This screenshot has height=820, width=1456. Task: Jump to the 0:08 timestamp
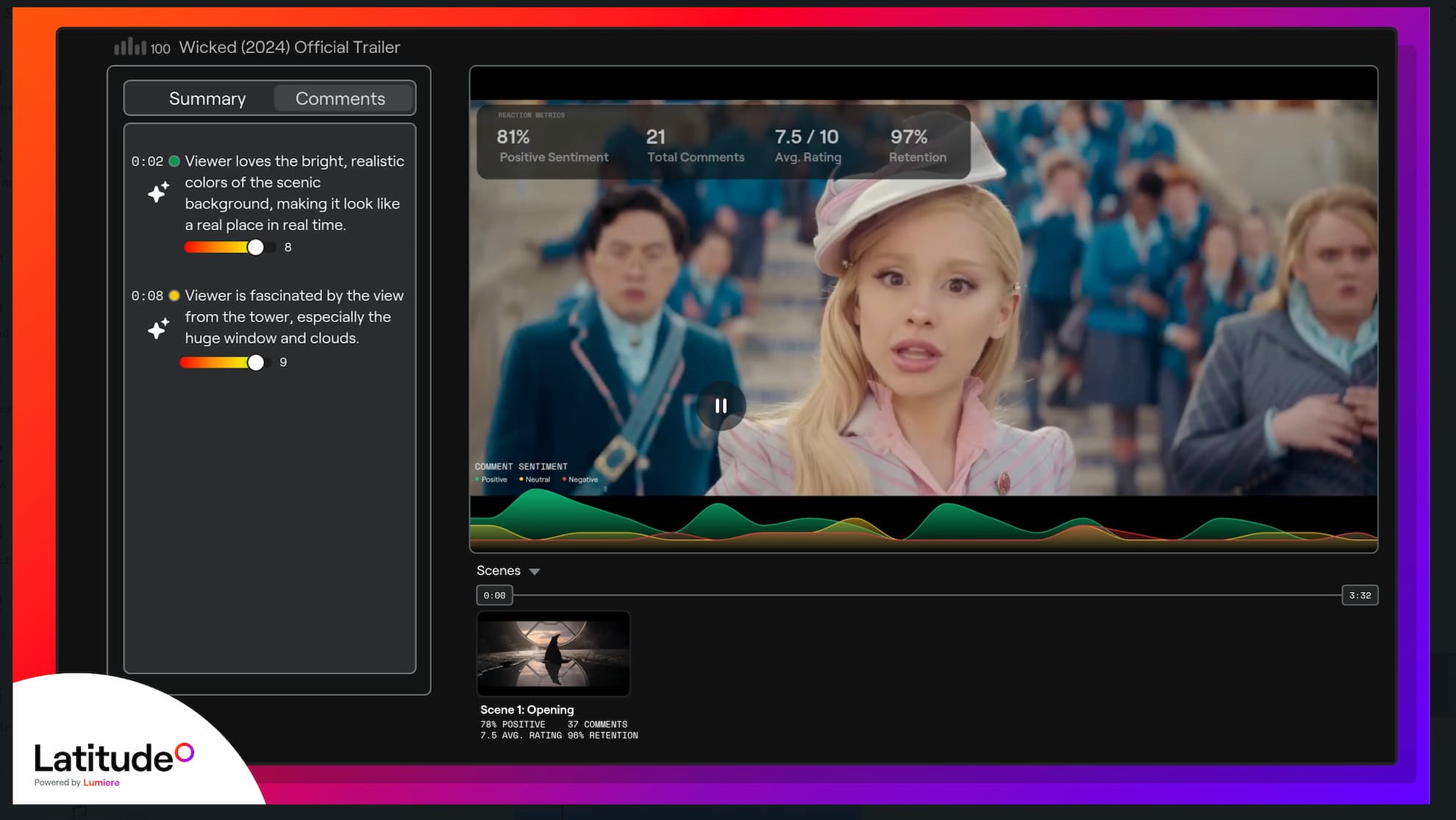(x=147, y=296)
